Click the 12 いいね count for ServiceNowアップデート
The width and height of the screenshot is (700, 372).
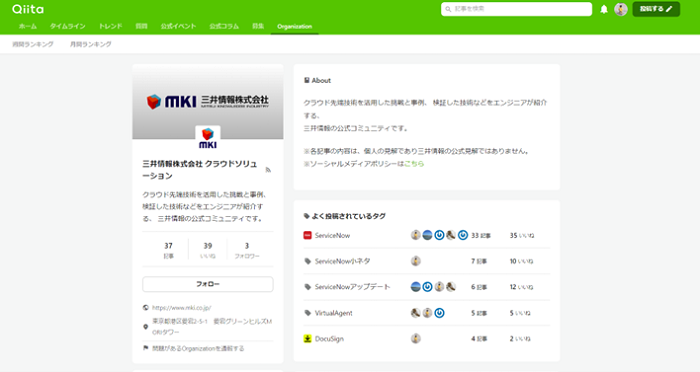click(521, 287)
